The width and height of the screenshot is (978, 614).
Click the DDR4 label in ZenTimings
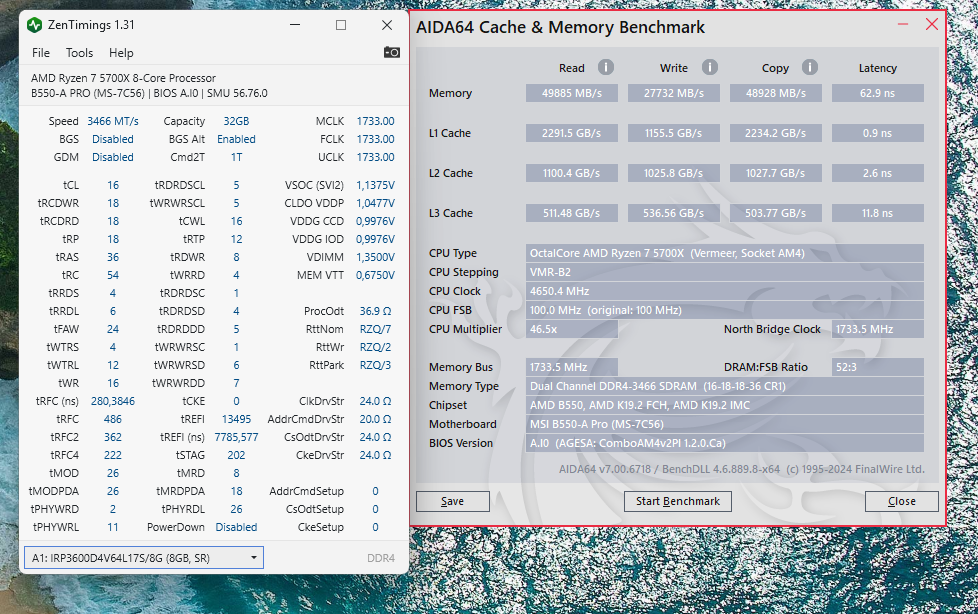(x=381, y=558)
